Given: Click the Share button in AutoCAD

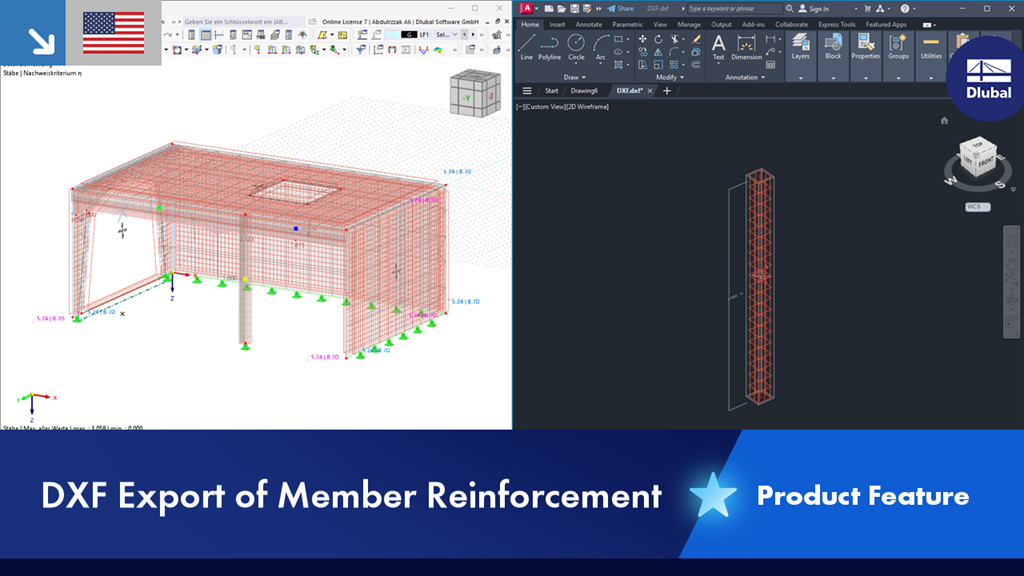Looking at the screenshot, I should (620, 8).
